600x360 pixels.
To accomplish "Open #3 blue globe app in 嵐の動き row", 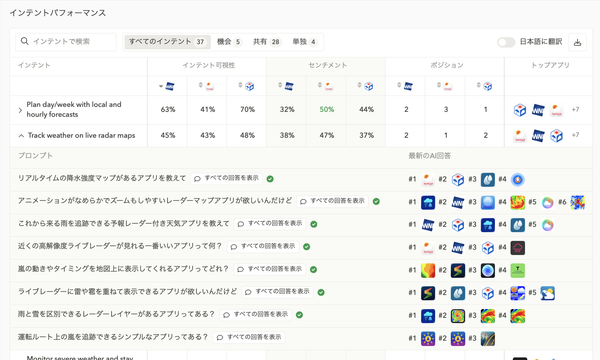I will click(488, 270).
